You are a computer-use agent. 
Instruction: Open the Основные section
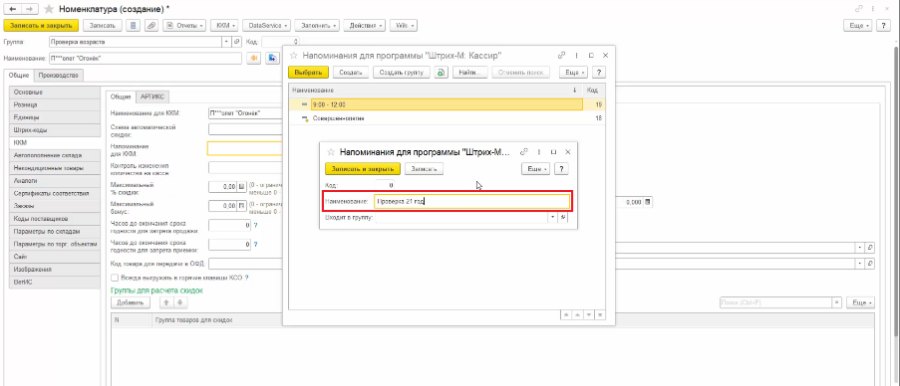tap(55, 92)
